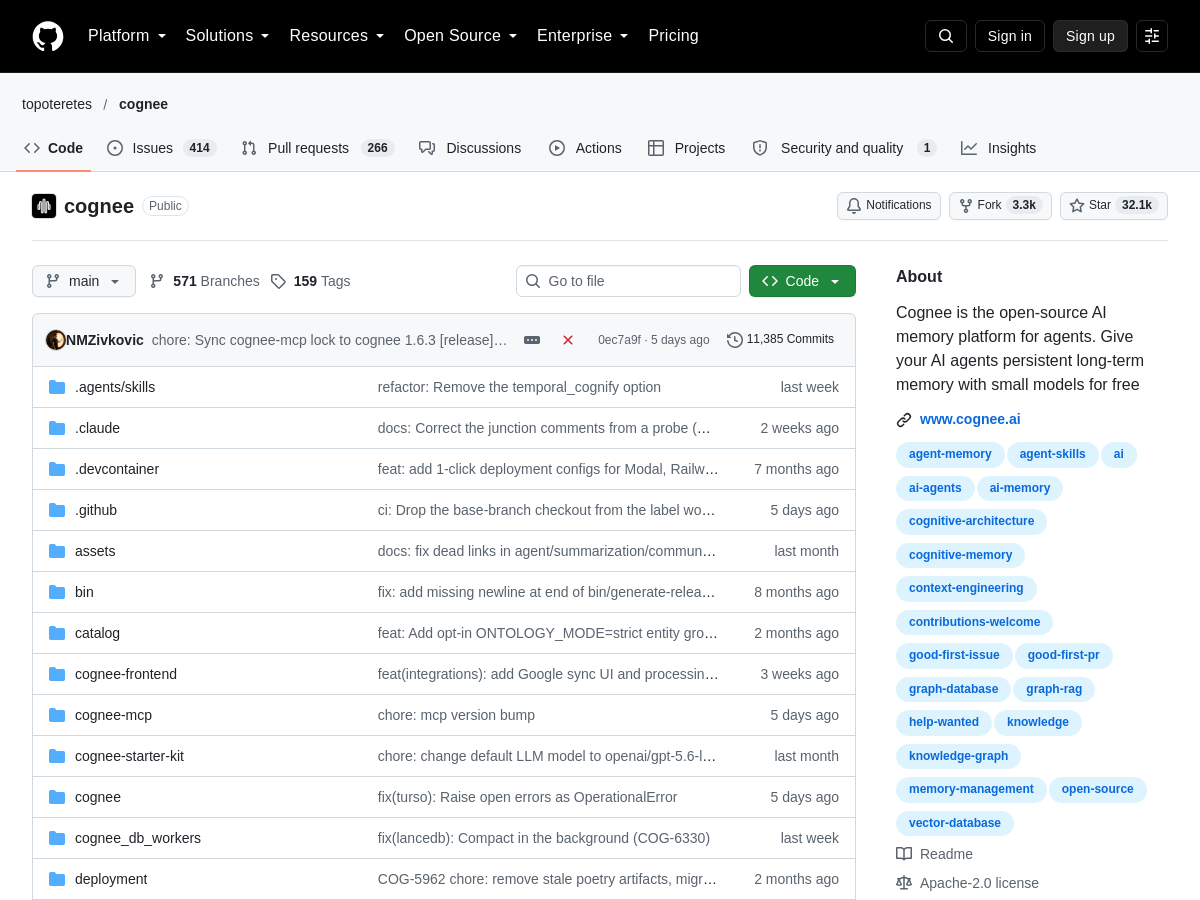Open the cognee-starter-kit folder icon
Screen dimensions: 1200x900
click(x=57, y=756)
